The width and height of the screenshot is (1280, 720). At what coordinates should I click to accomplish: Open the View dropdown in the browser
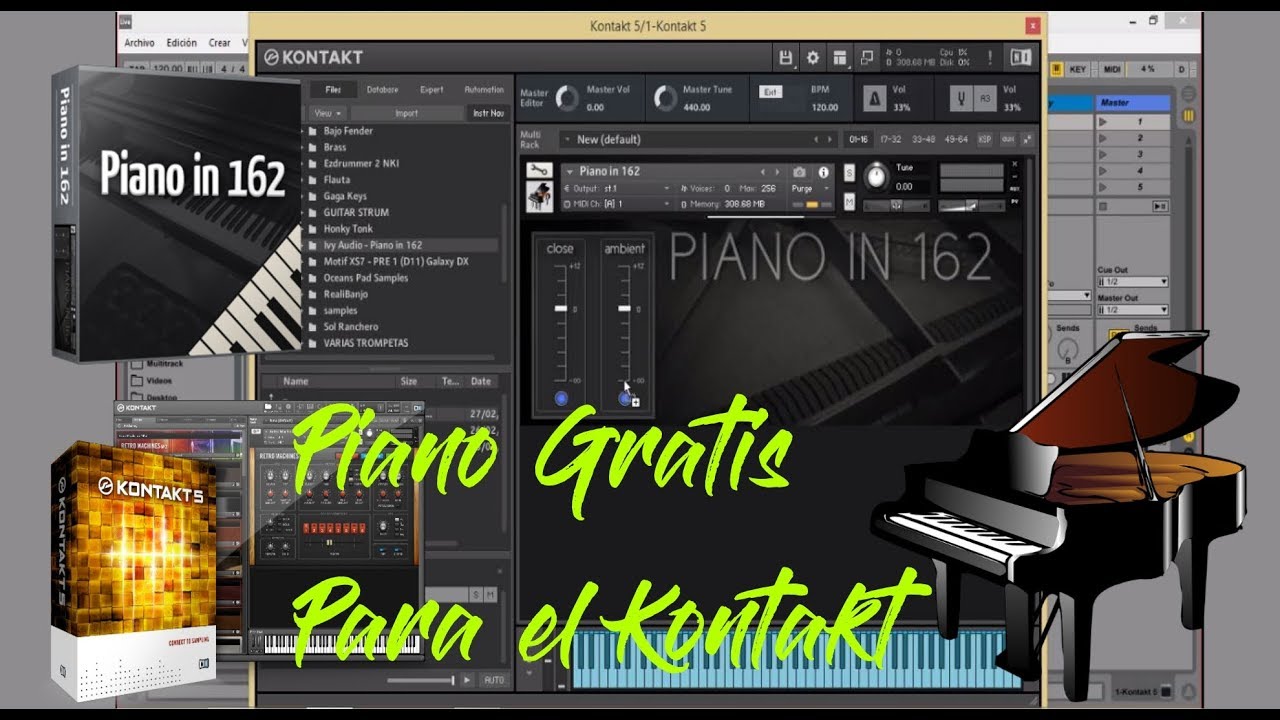[329, 113]
